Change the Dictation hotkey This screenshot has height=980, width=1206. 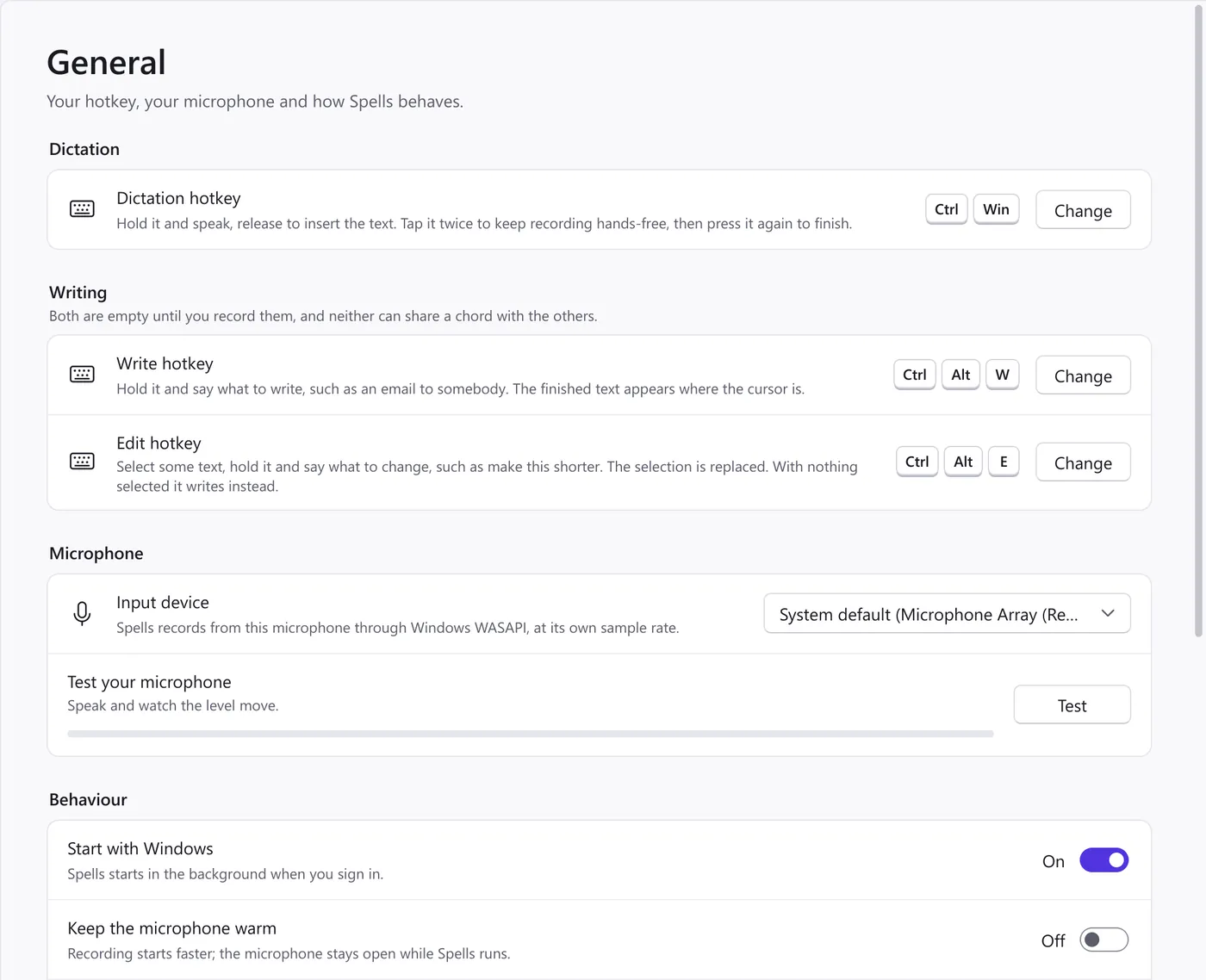(1083, 210)
